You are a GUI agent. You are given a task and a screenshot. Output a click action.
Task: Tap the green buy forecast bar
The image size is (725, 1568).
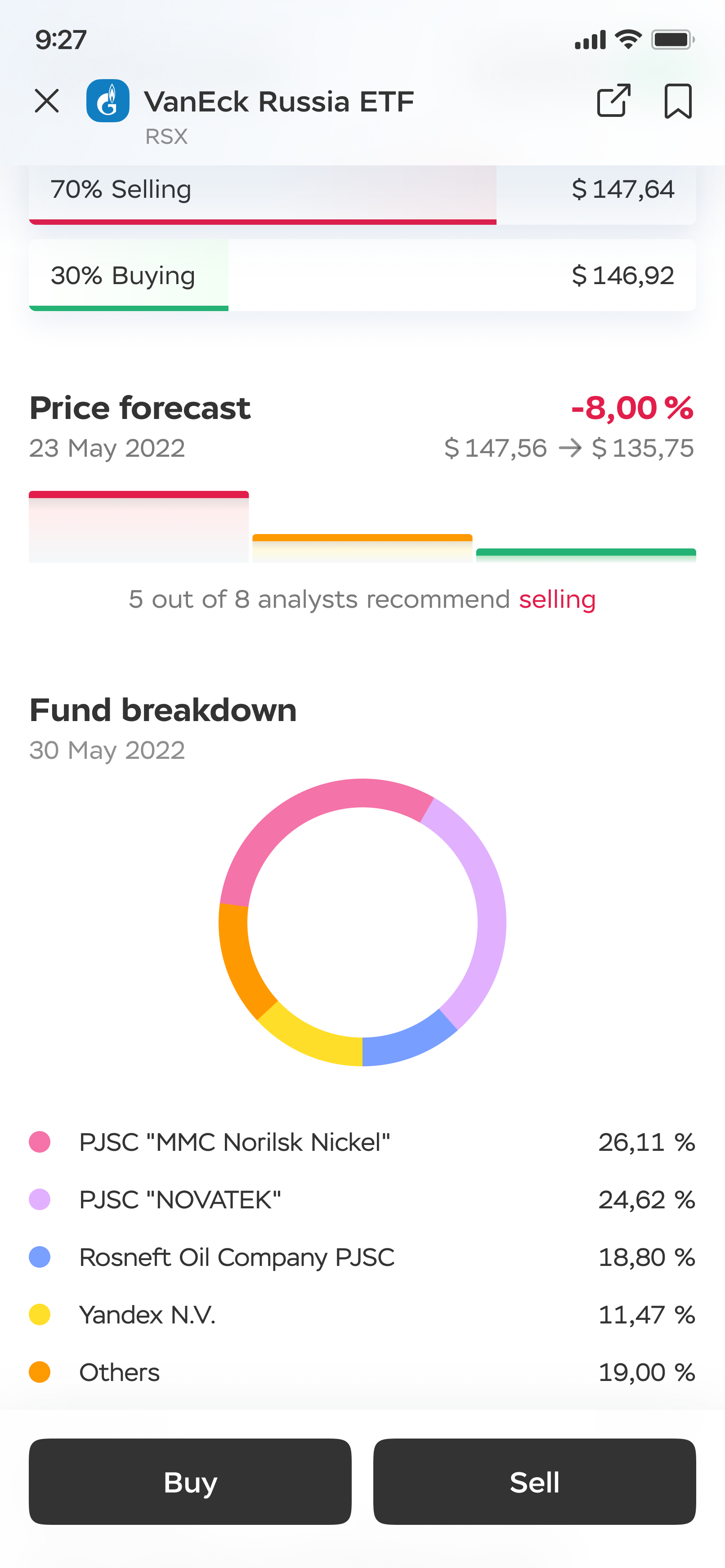[586, 555]
